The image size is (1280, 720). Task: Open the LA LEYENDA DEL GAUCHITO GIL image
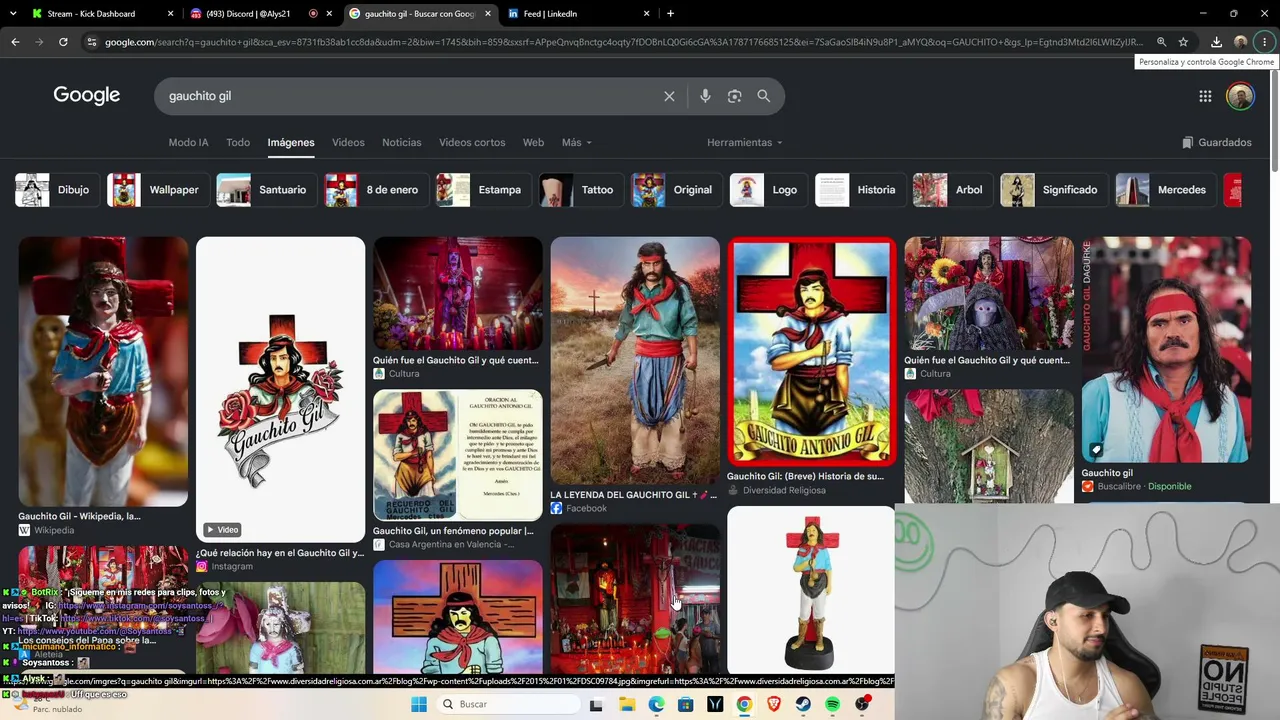(x=635, y=361)
